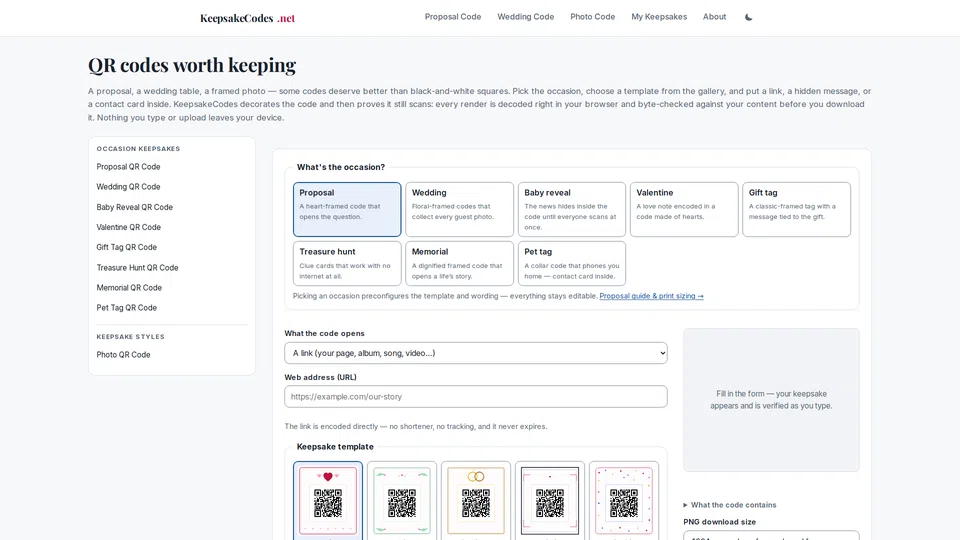The image size is (960, 540).
Task: Open the PNG download size dropdown
Action: [x=771, y=536]
